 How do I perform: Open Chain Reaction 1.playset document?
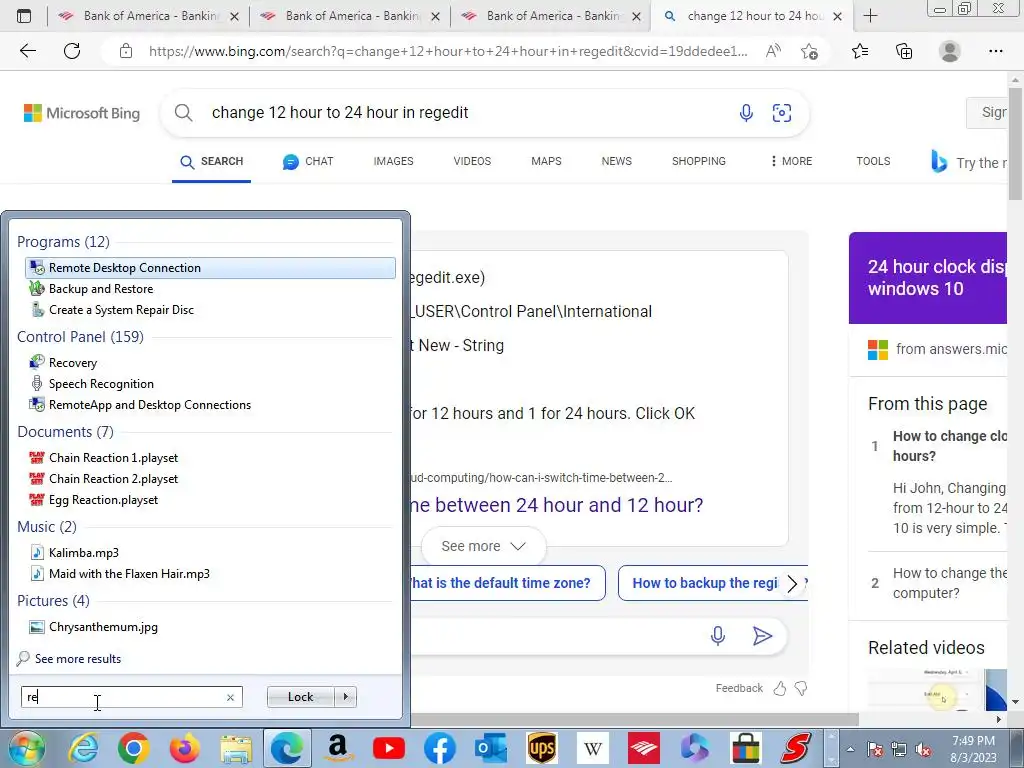(x=113, y=458)
